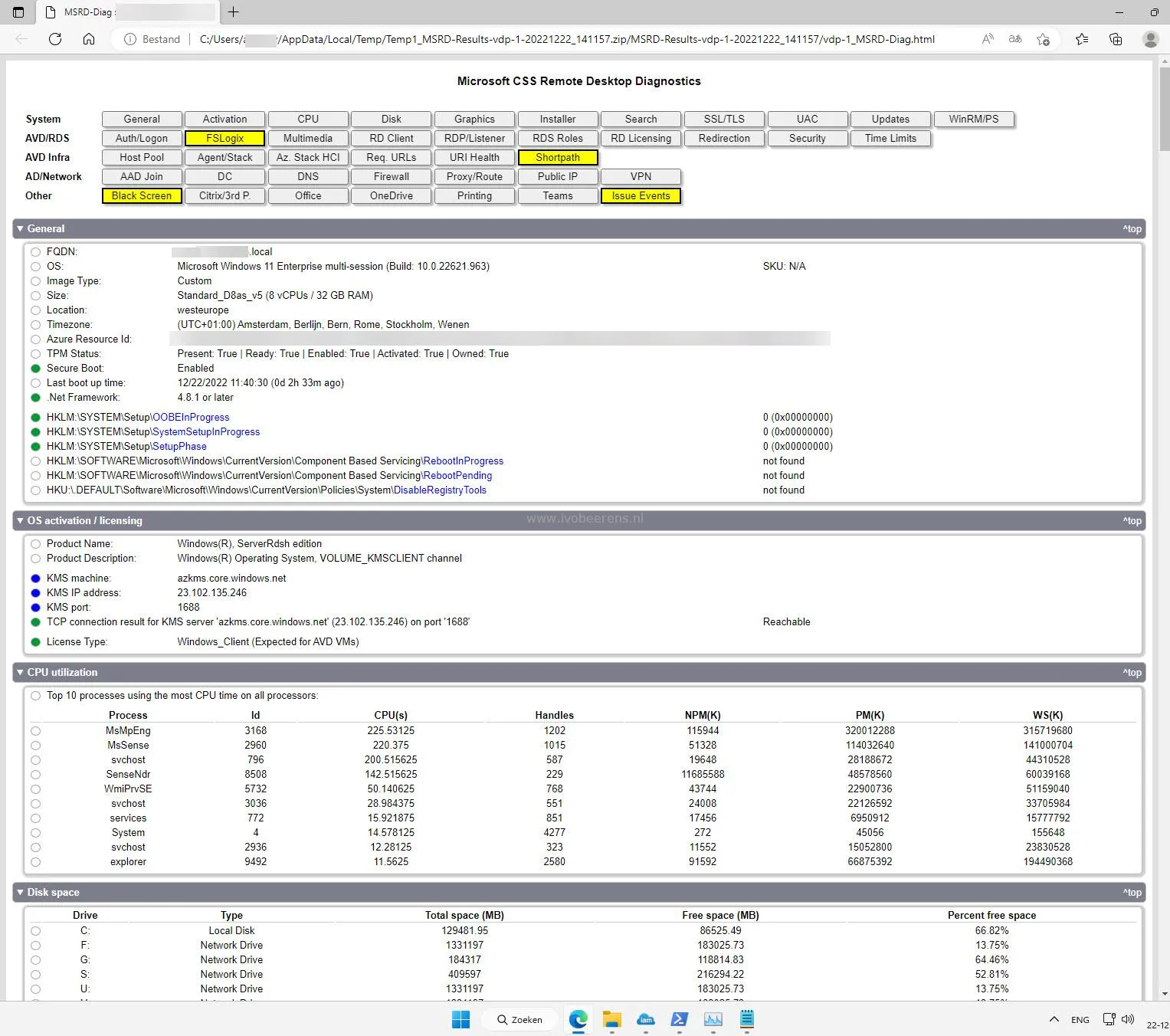The height and width of the screenshot is (1036, 1170).
Task: Open the IAM cloud app on taskbar
Action: (646, 1019)
